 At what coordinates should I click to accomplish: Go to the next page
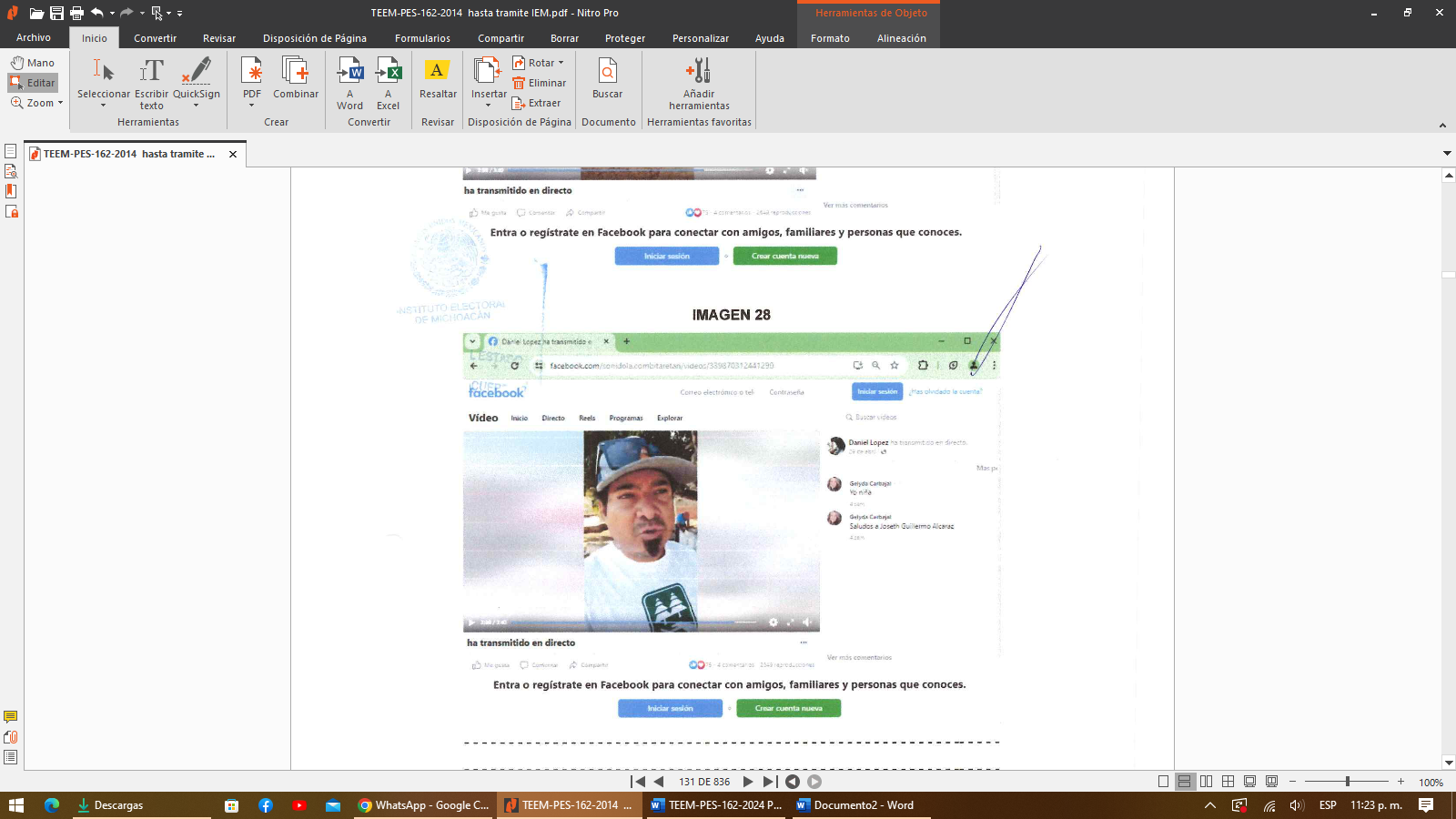click(748, 782)
